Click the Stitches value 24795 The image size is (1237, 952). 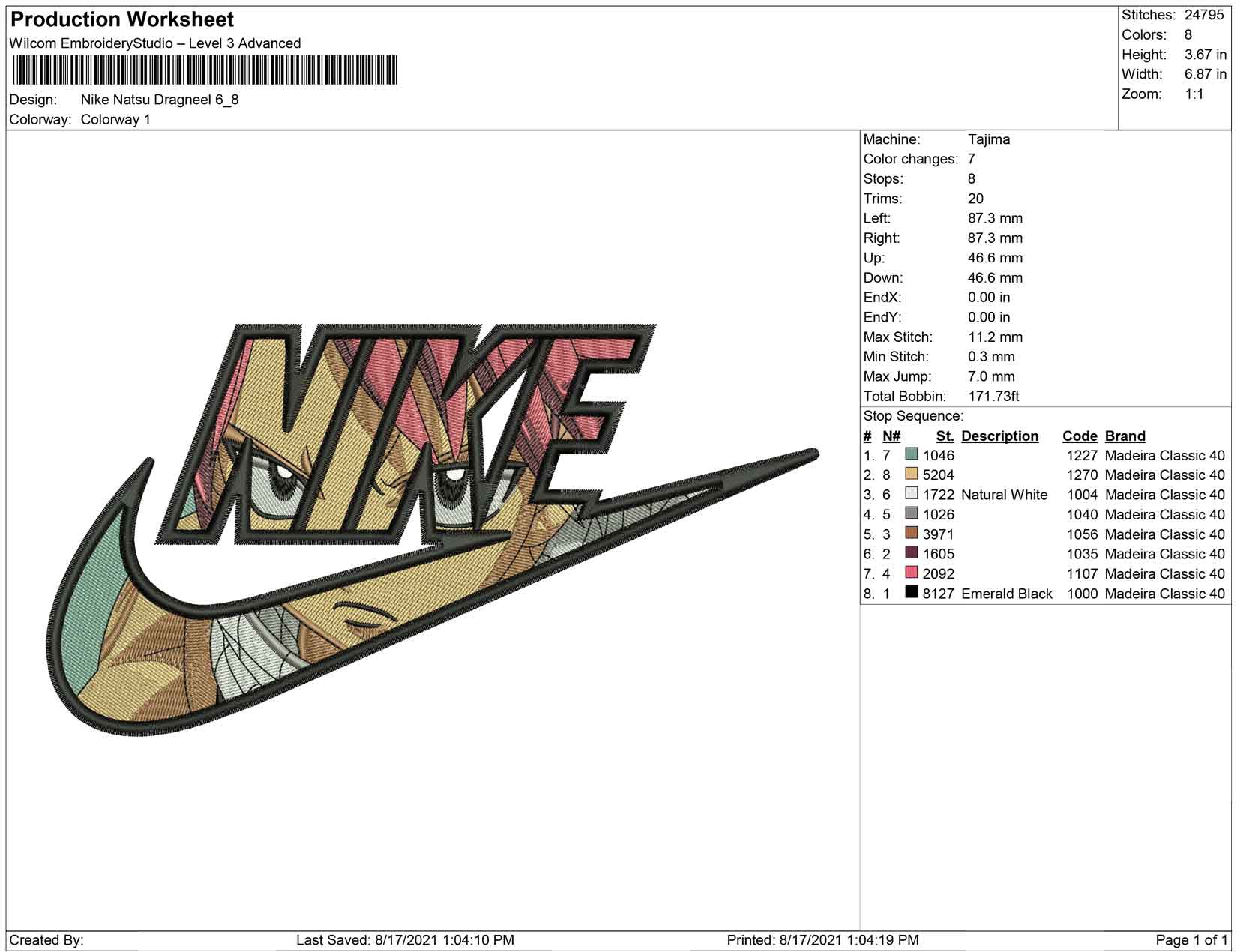[1204, 15]
